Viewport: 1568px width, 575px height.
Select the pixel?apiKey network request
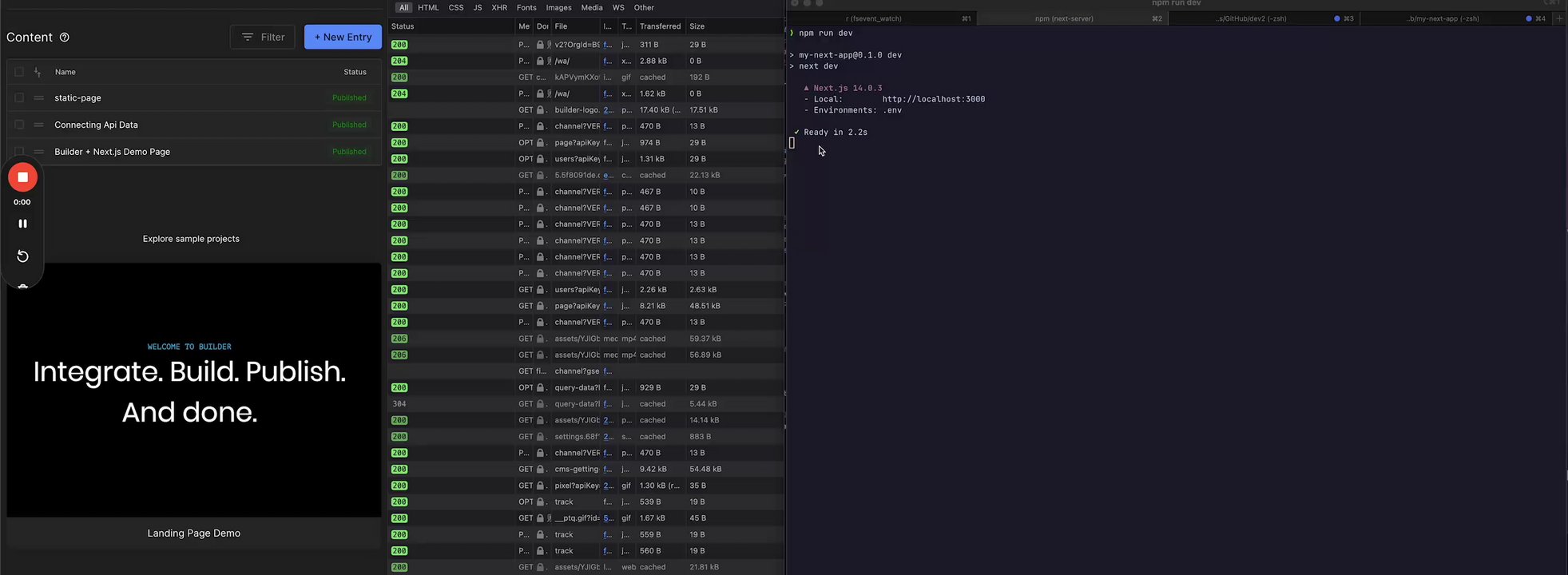click(x=586, y=486)
